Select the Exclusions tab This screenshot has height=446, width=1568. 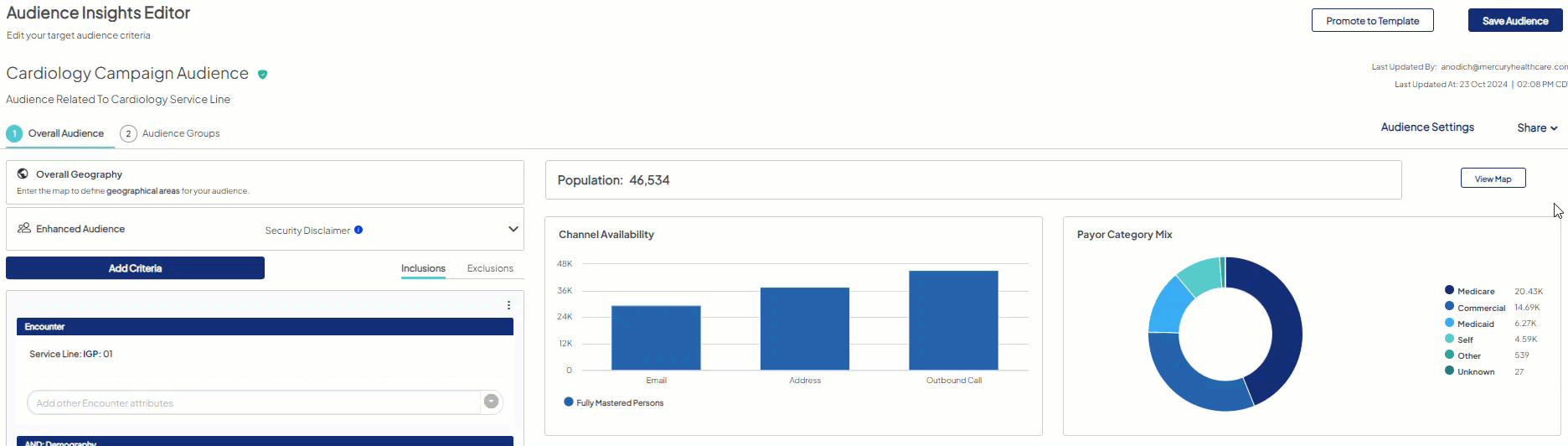490,268
